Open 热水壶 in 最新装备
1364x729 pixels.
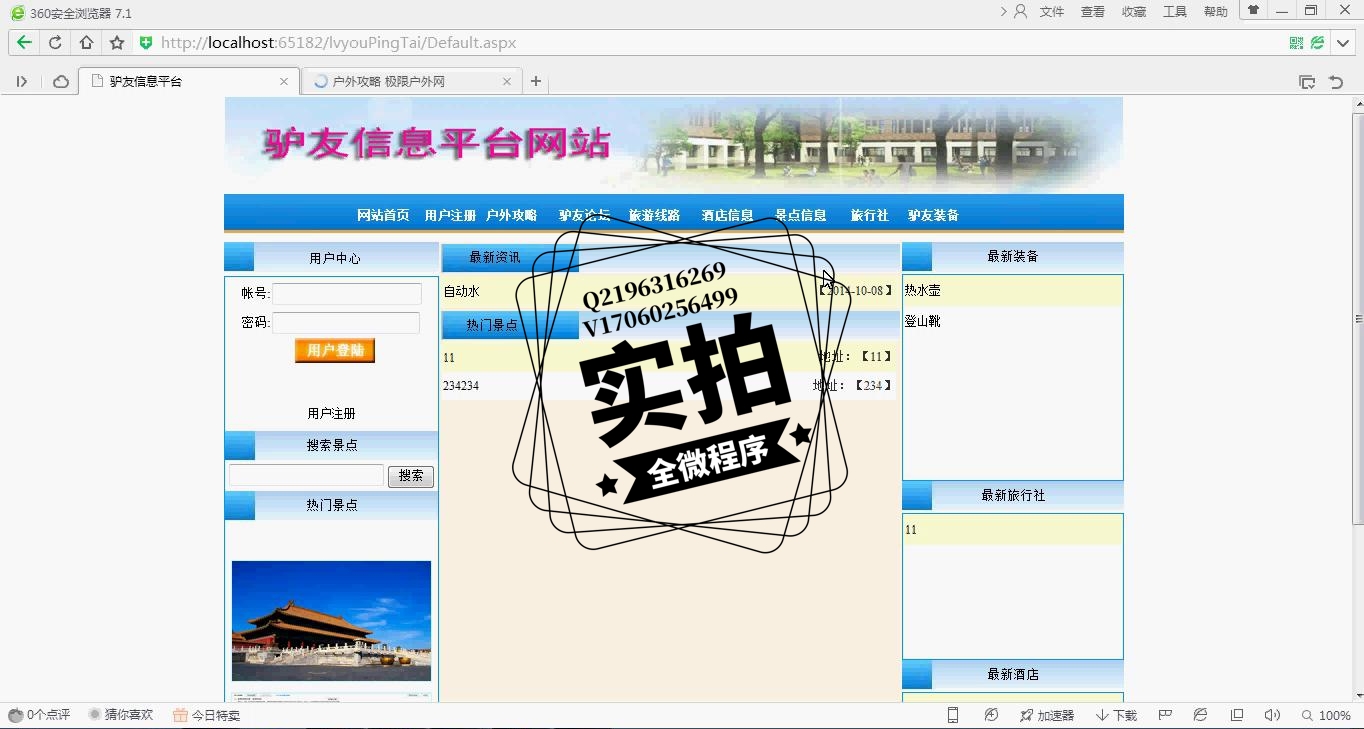(x=923, y=290)
